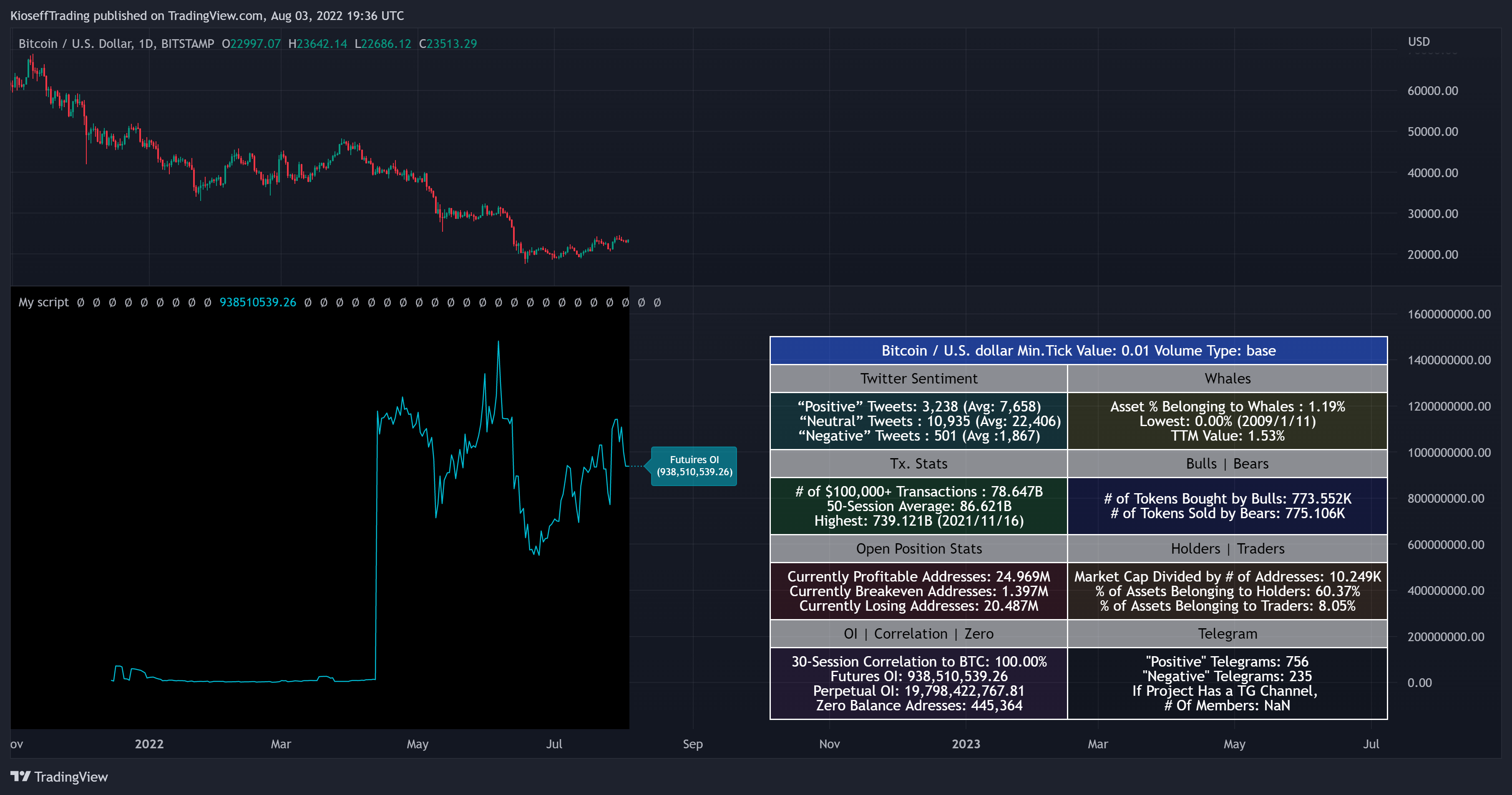The image size is (1512, 795).
Task: Click the 40000.00 price axis label
Action: [1432, 173]
